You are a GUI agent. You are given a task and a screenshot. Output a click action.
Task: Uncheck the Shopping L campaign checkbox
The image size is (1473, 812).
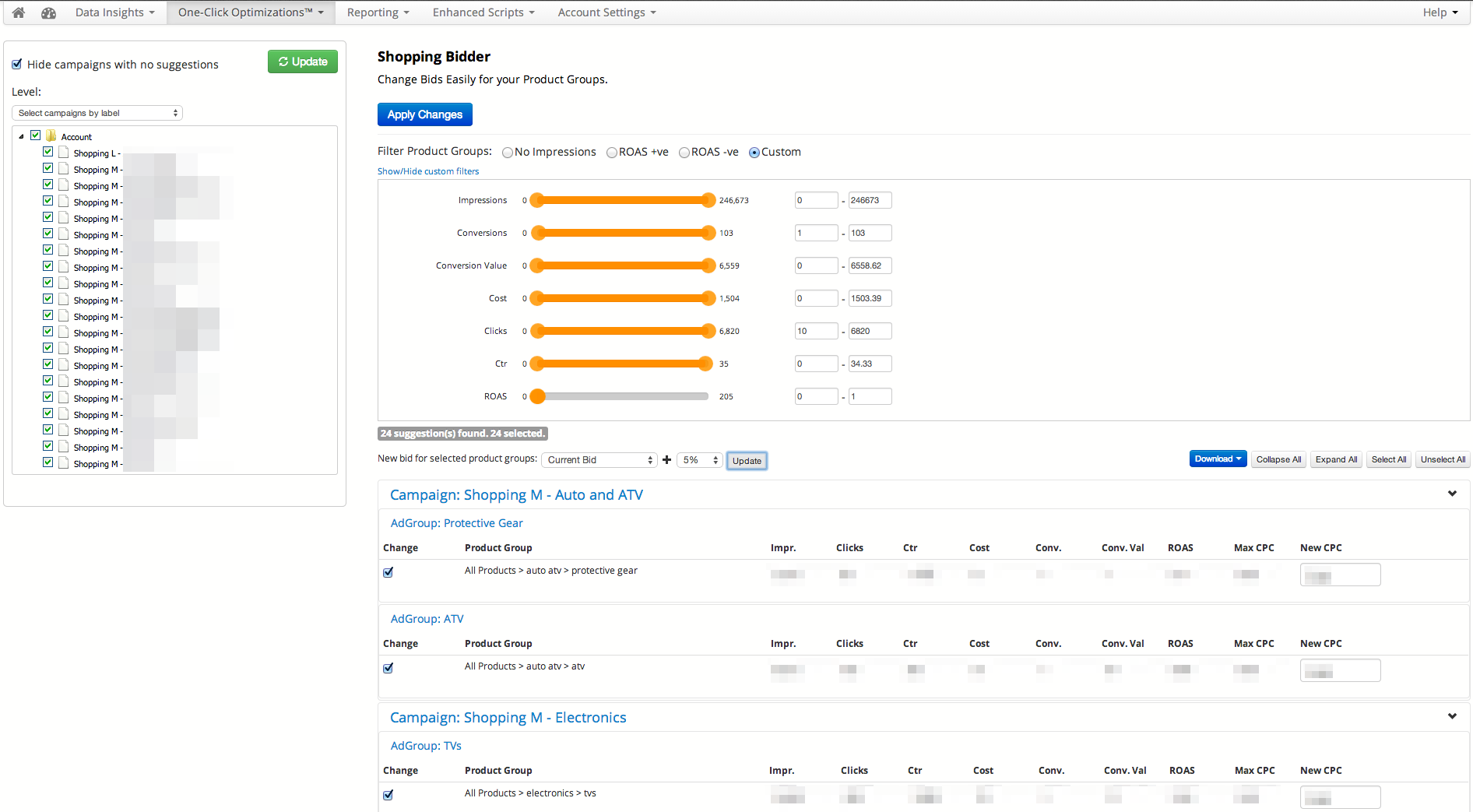click(x=48, y=152)
